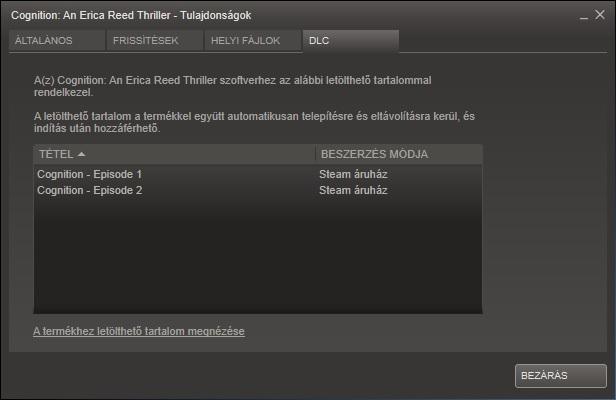This screenshot has width=616, height=400.
Task: Click the BEZÁRÁS button
Action: tap(561, 376)
